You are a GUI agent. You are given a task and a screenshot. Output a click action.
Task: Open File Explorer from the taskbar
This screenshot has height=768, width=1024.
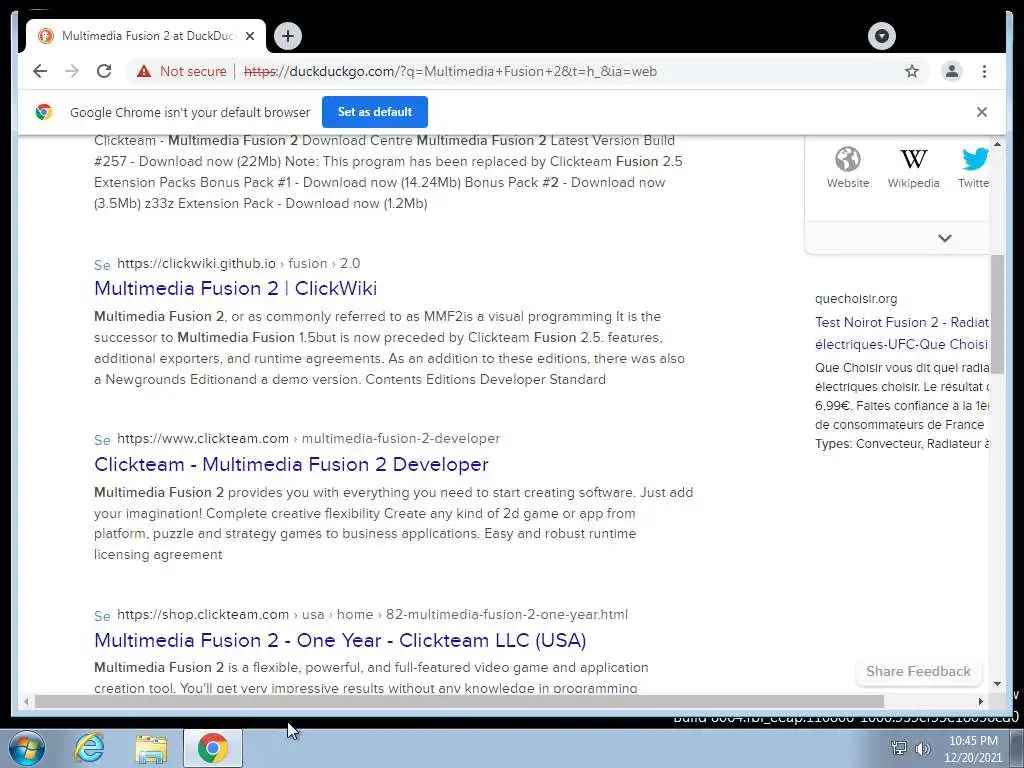tap(151, 748)
